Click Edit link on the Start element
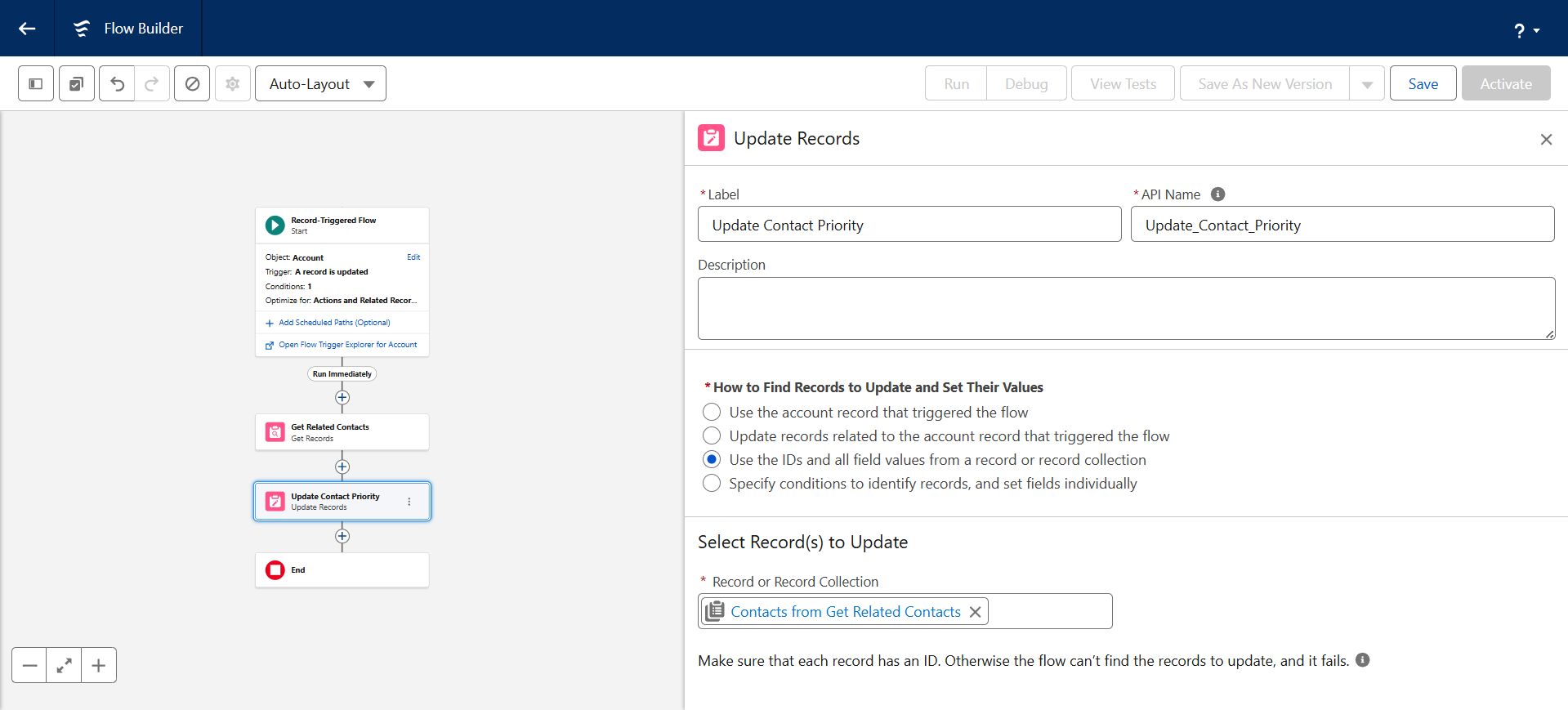1568x710 pixels. coord(413,257)
